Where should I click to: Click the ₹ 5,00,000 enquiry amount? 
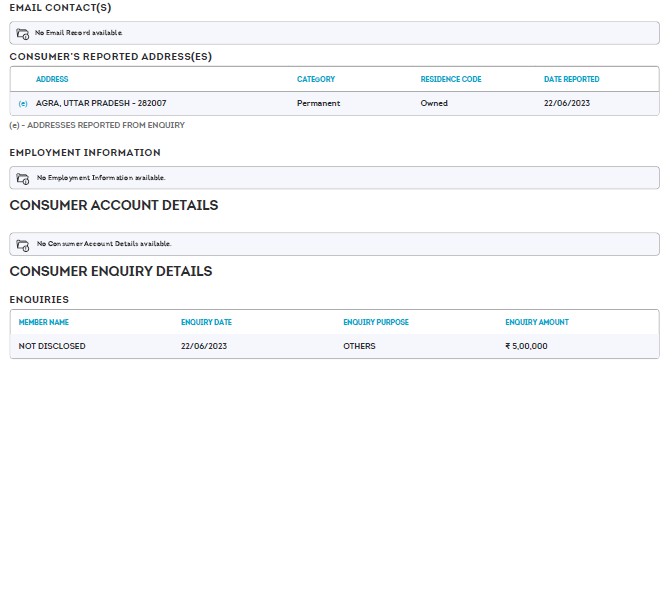[526, 346]
